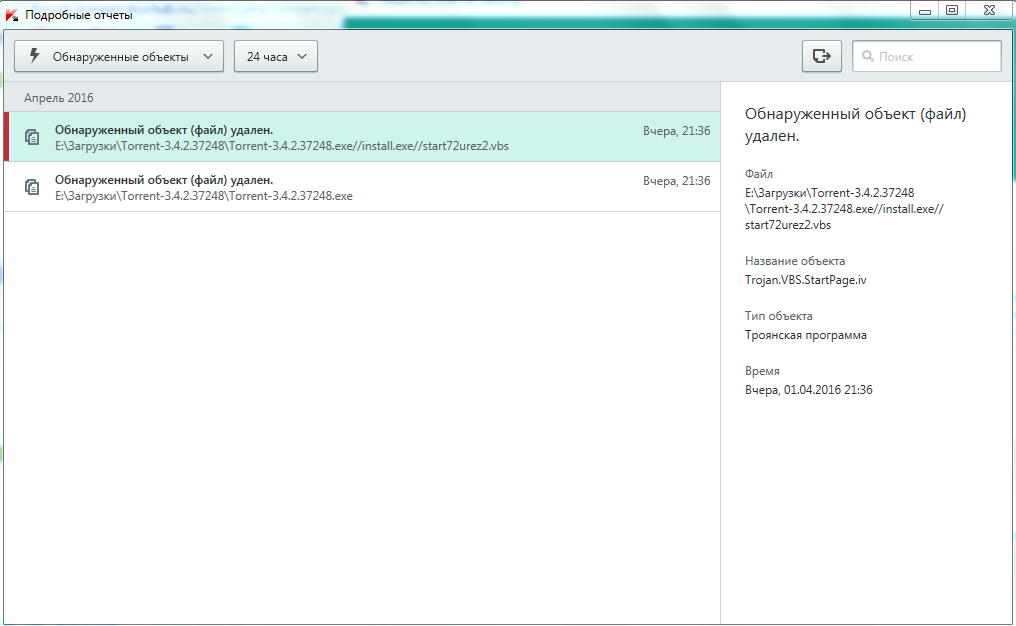Open the Обнаруженные объекты filter dropdown
The height and width of the screenshot is (626, 1016).
pos(119,57)
